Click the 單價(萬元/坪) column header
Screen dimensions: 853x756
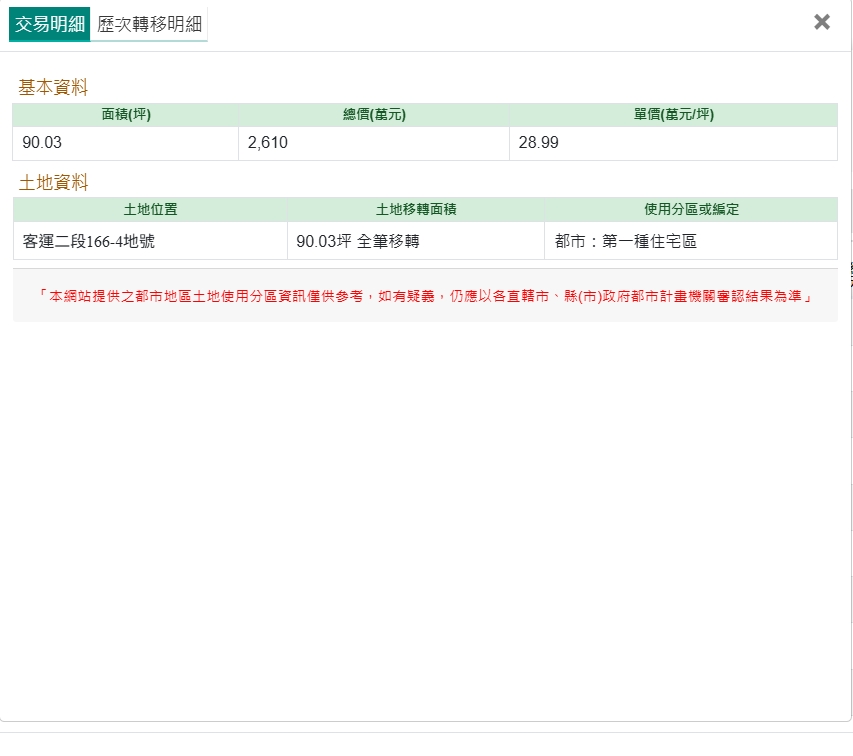pos(673,115)
